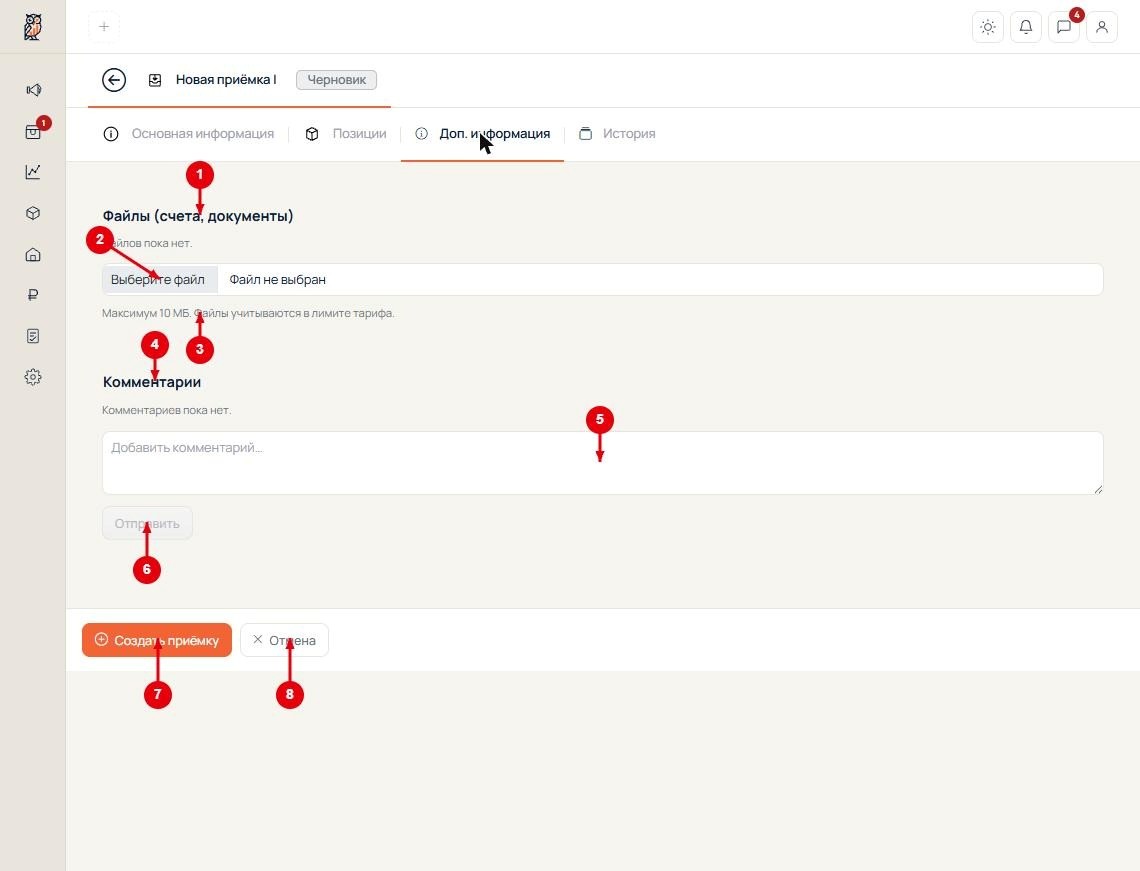1140x871 pixels.
Task: Open the analytics chart sidebar icon
Action: [33, 172]
